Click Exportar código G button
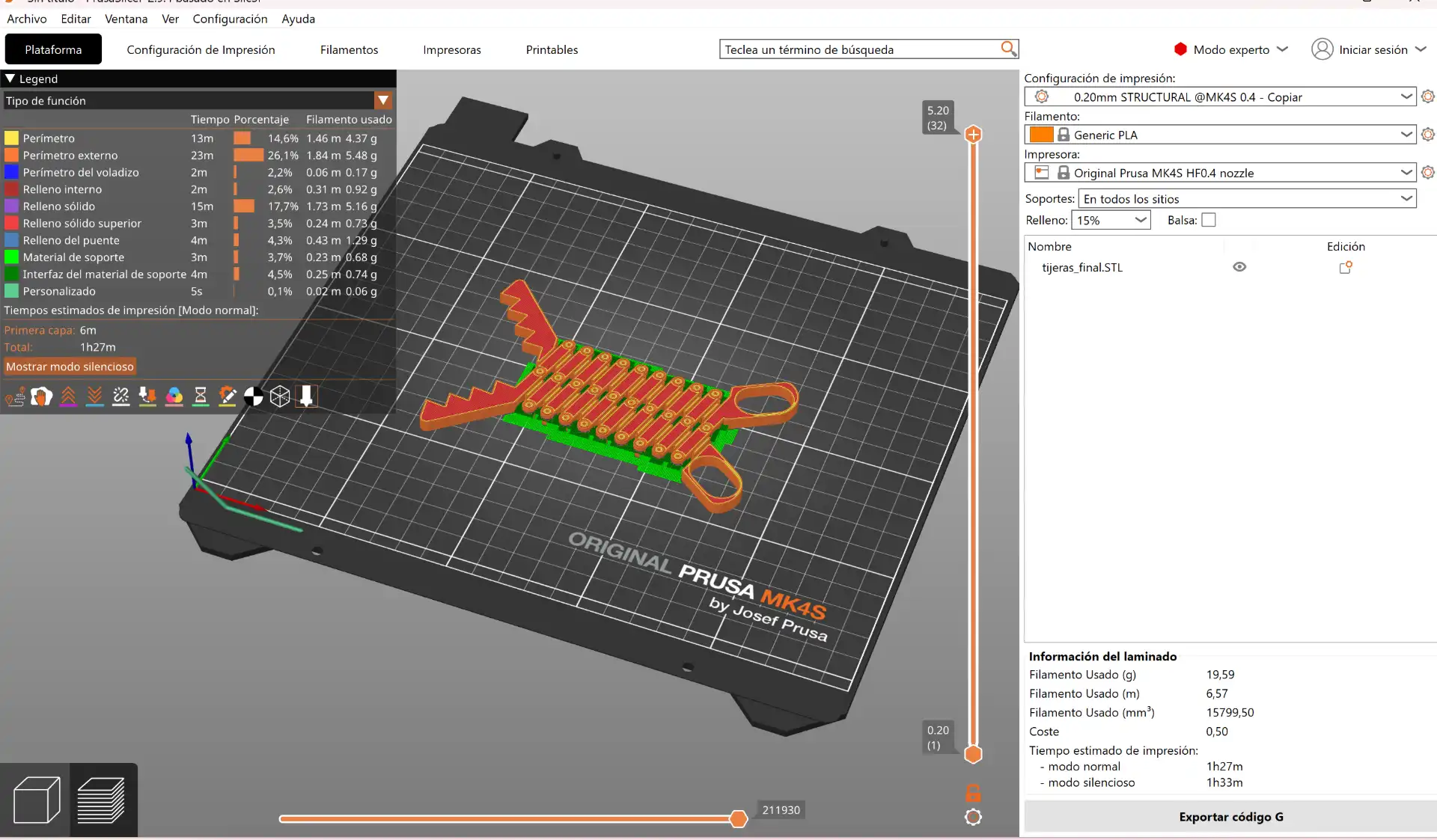 pos(1230,817)
